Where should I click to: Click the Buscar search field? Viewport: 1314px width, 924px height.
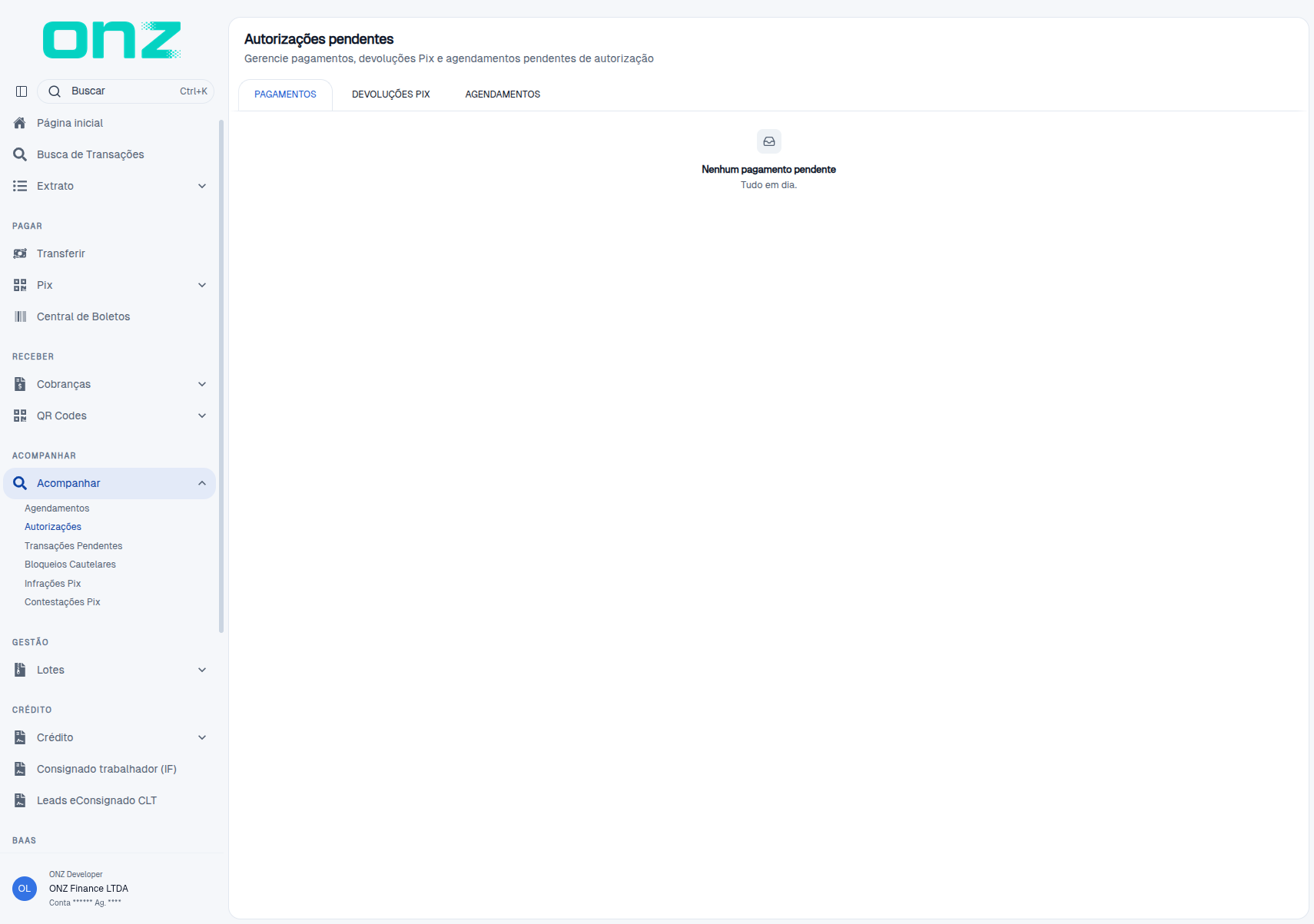(x=126, y=91)
